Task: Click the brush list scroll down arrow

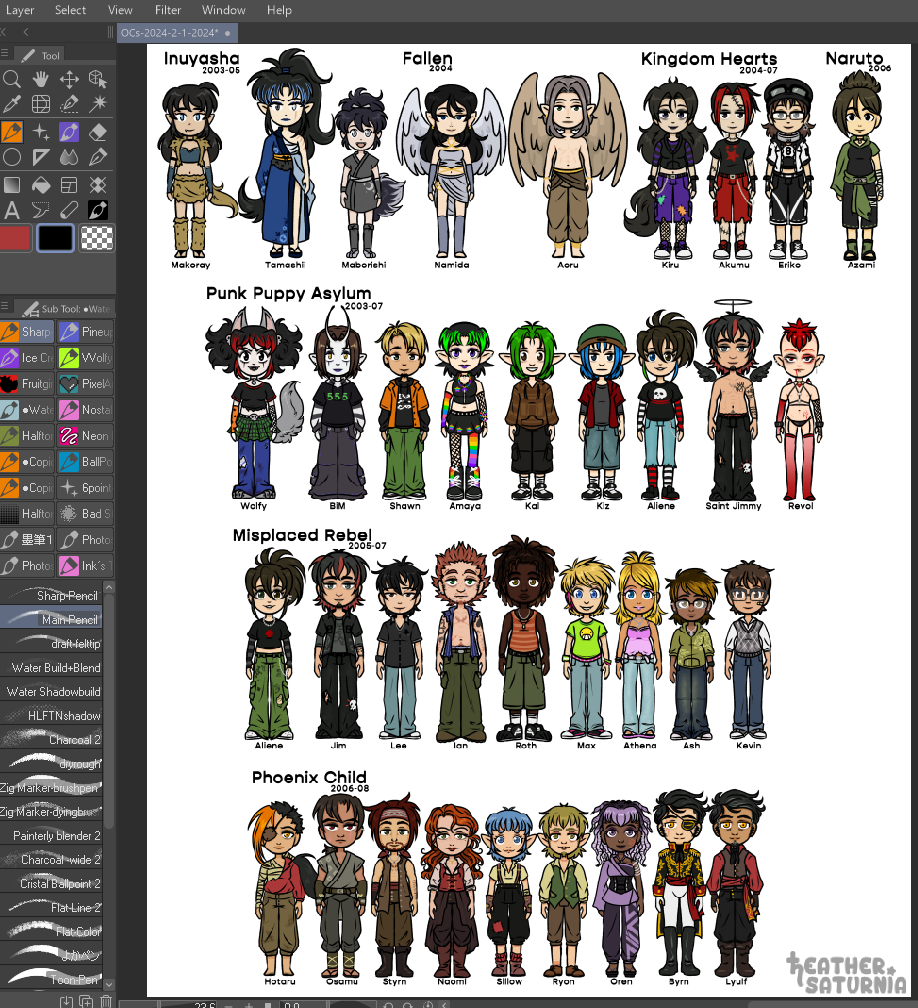Action: click(109, 984)
